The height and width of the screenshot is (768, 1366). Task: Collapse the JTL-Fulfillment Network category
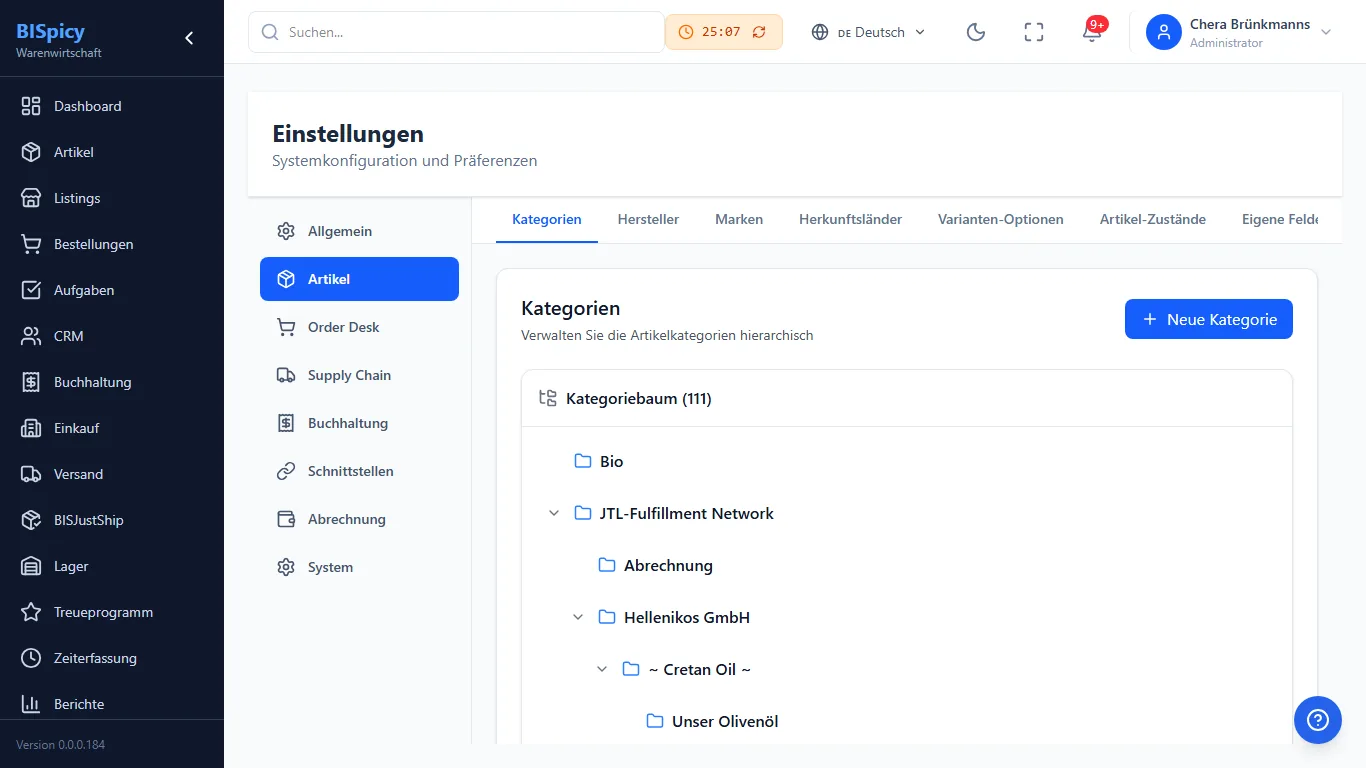pos(554,513)
